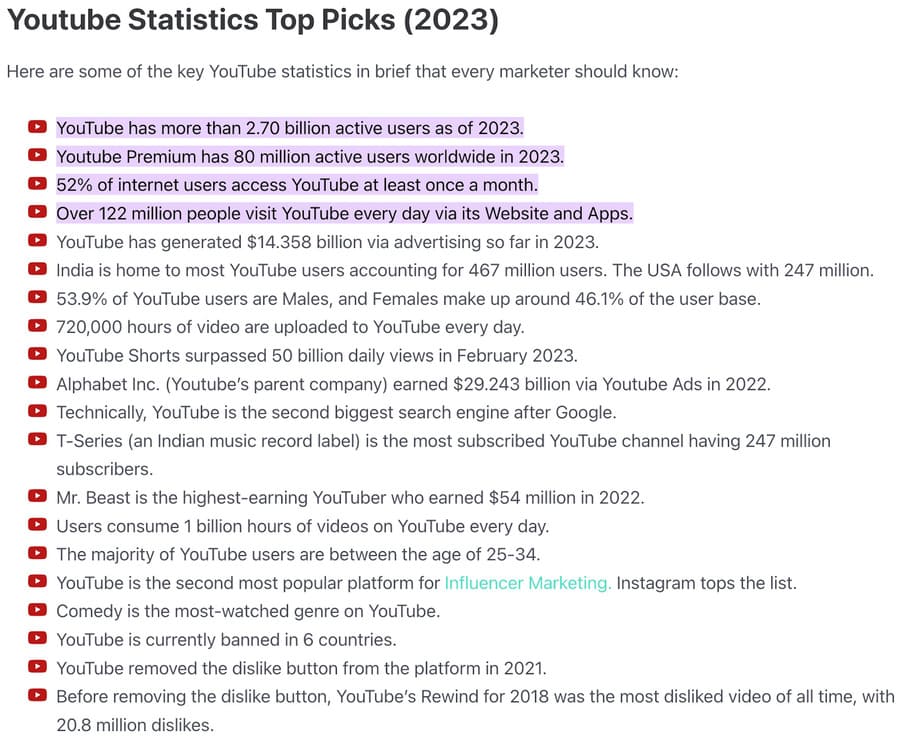Click the YouTube icon next to the India users line
The image size is (900, 740).
pos(38,269)
